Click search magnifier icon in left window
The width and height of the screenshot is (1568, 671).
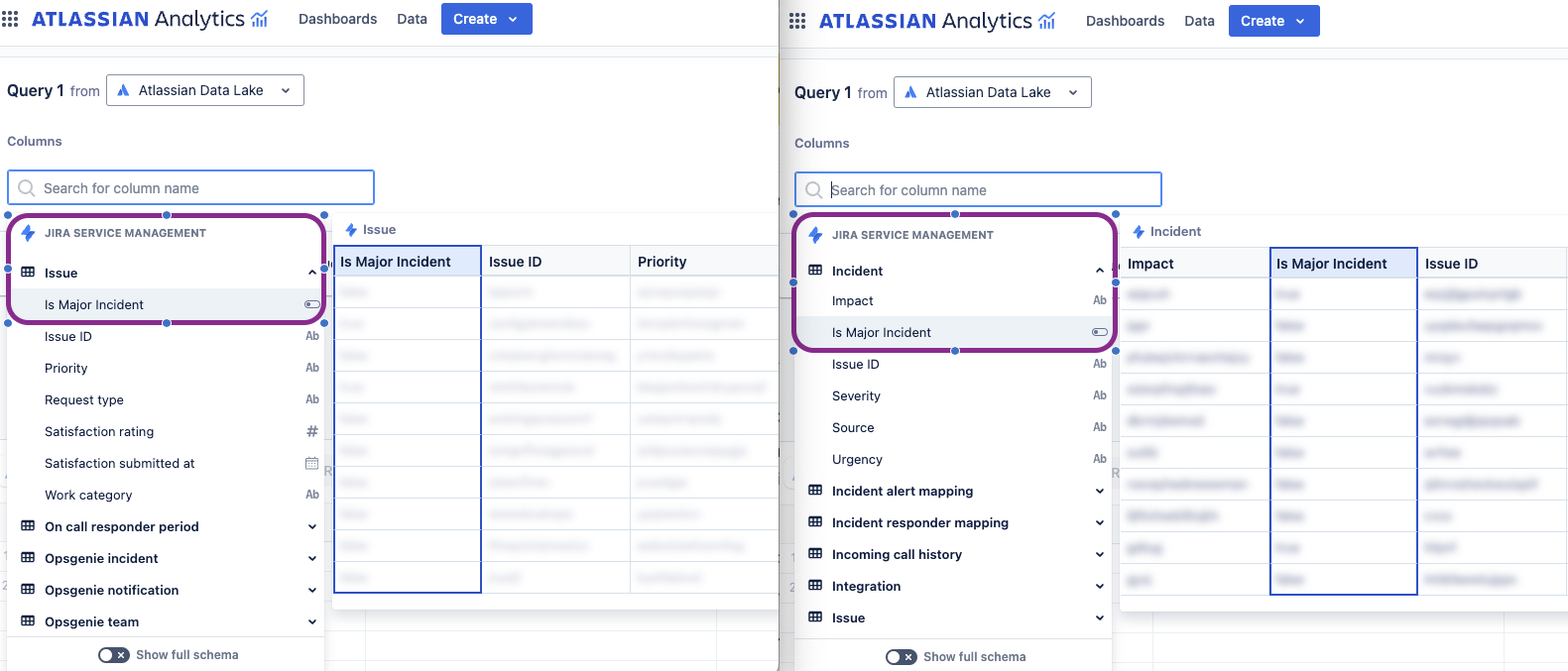tap(27, 188)
